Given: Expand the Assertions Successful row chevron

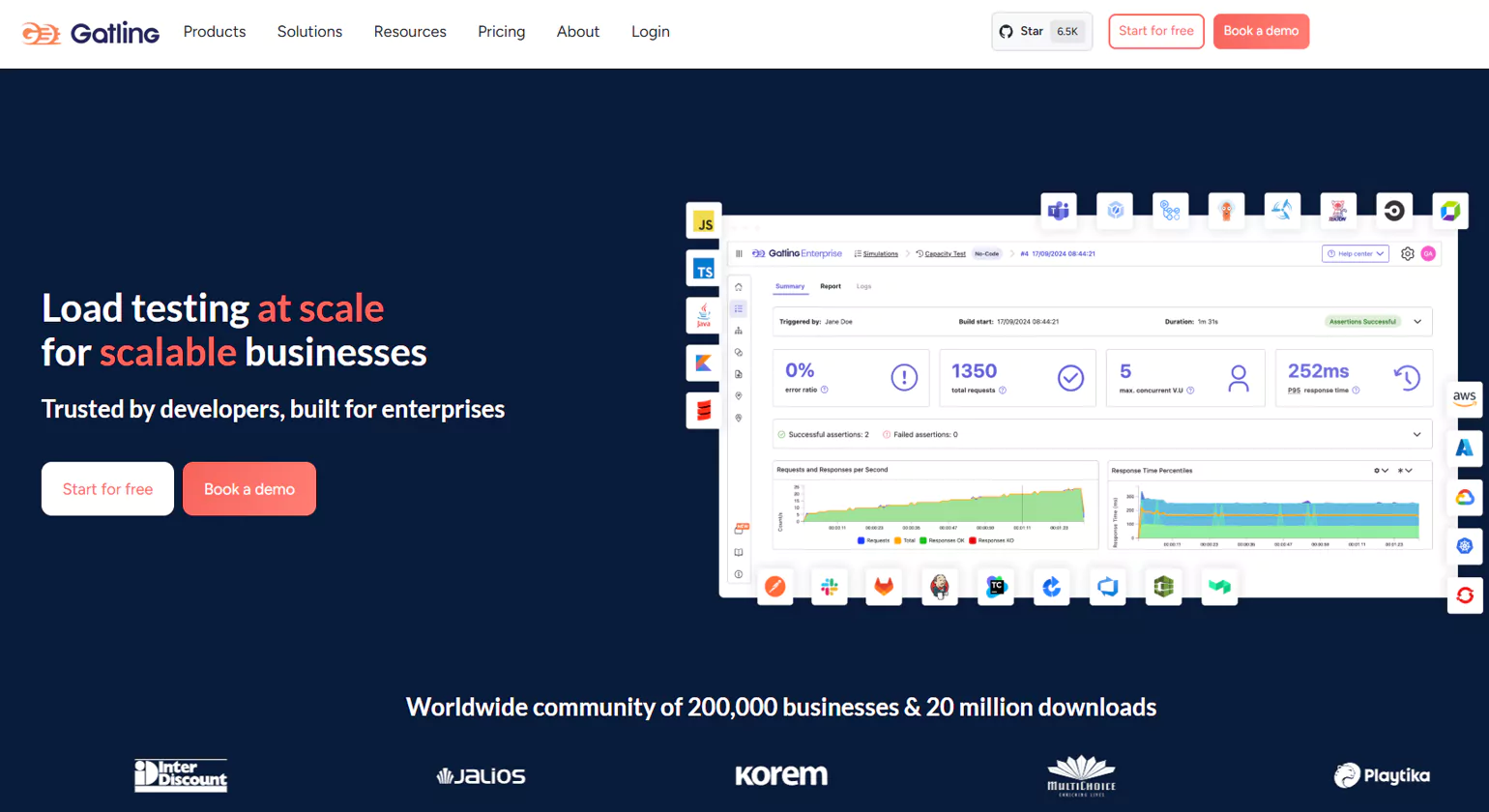Looking at the screenshot, I should pos(1417,322).
